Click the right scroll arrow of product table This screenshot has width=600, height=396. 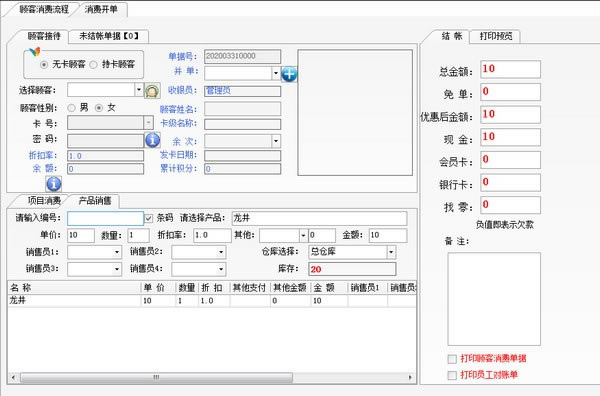tap(410, 378)
